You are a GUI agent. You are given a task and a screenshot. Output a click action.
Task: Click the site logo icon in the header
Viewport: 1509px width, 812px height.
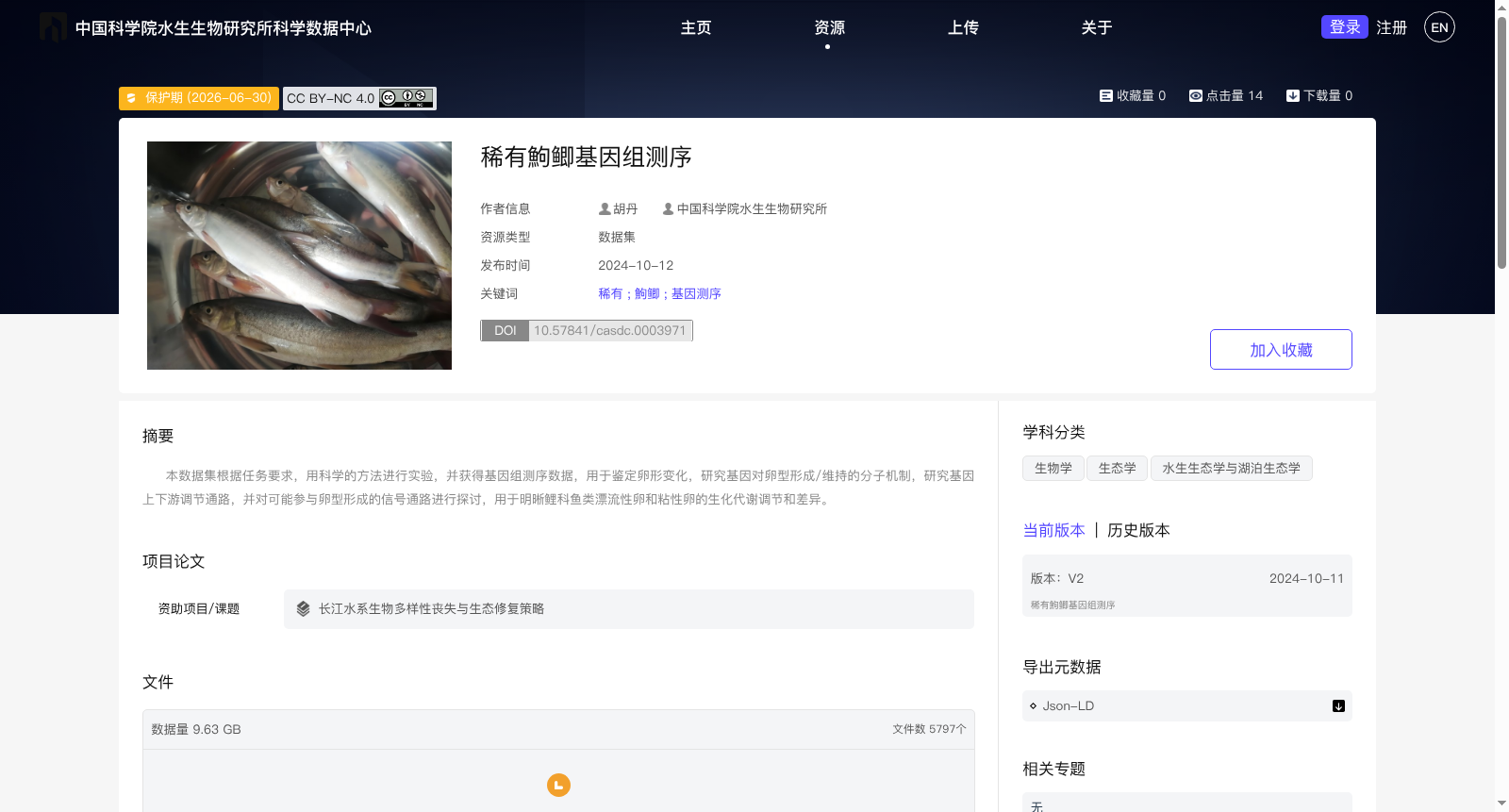click(x=53, y=27)
